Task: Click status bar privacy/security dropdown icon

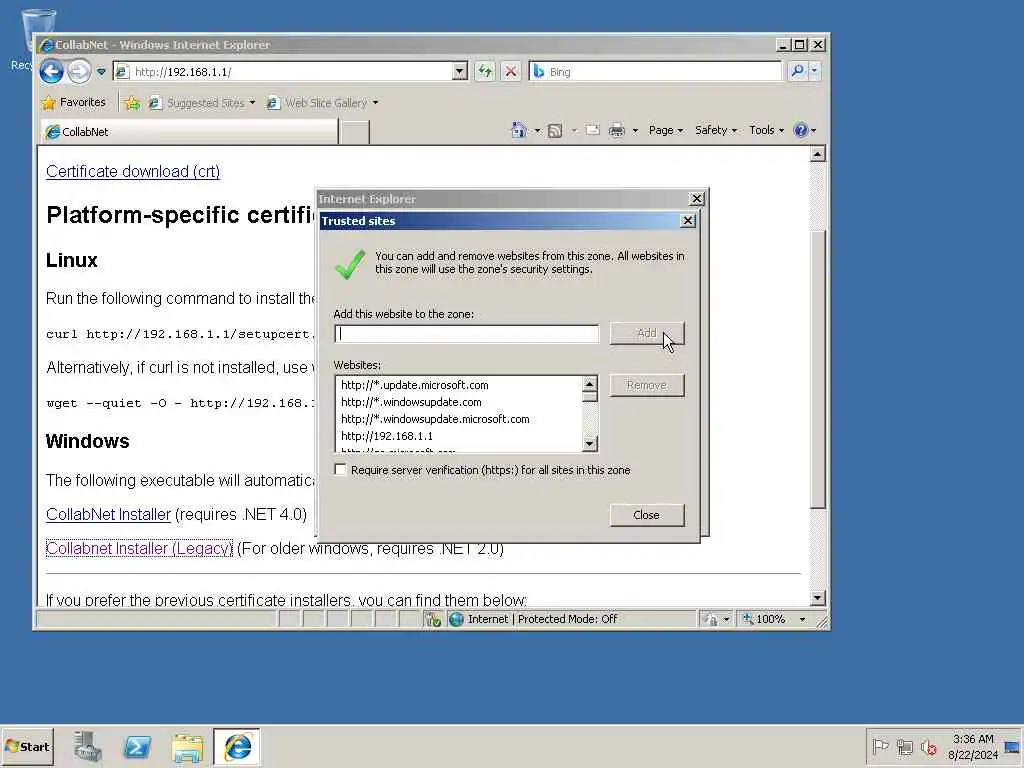Action: point(716,619)
